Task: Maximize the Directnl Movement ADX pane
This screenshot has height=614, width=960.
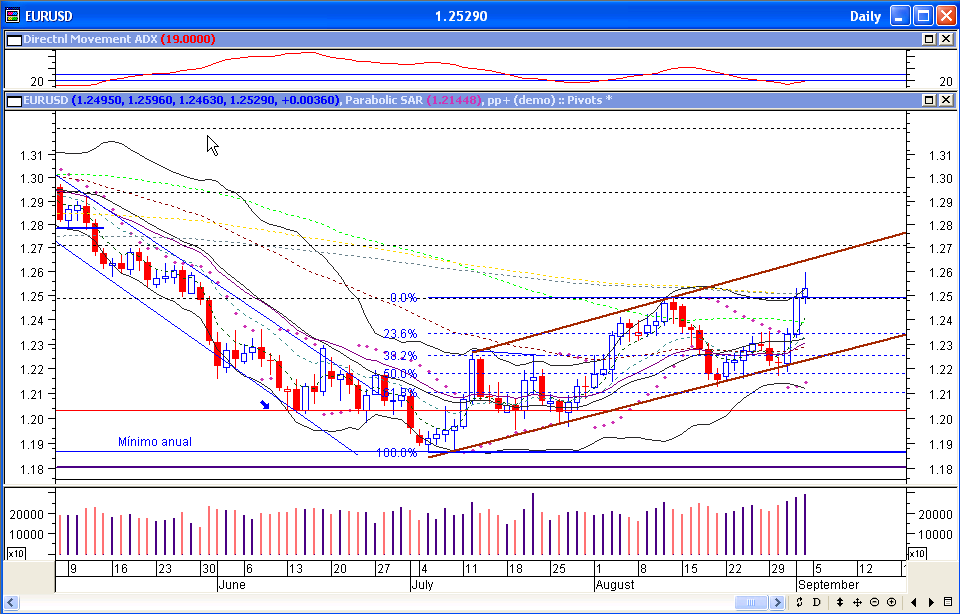Action: [x=929, y=39]
